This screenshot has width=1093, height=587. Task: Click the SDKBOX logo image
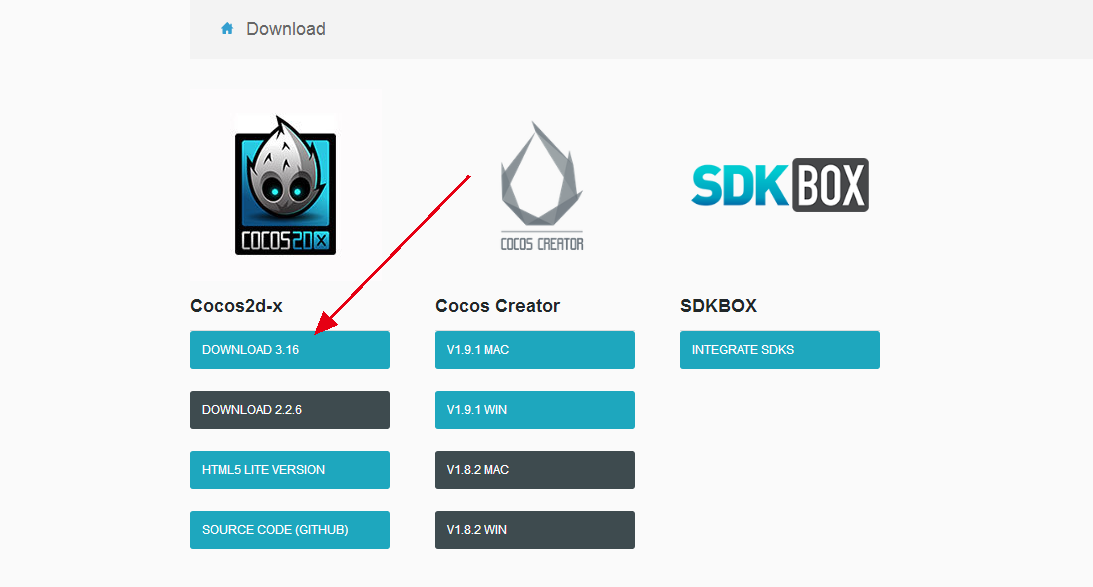point(779,185)
